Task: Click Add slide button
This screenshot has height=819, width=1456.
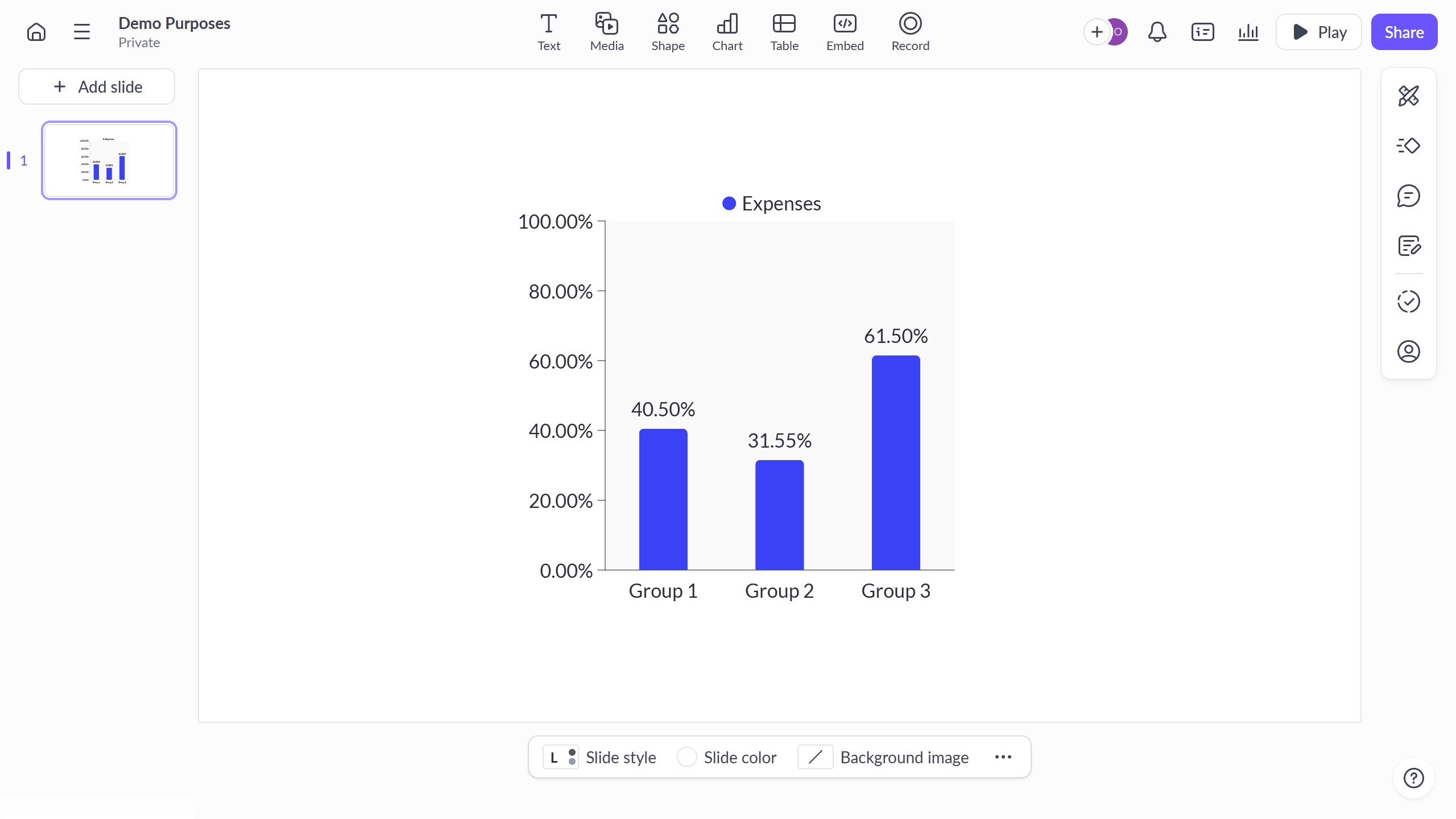Action: tap(97, 86)
